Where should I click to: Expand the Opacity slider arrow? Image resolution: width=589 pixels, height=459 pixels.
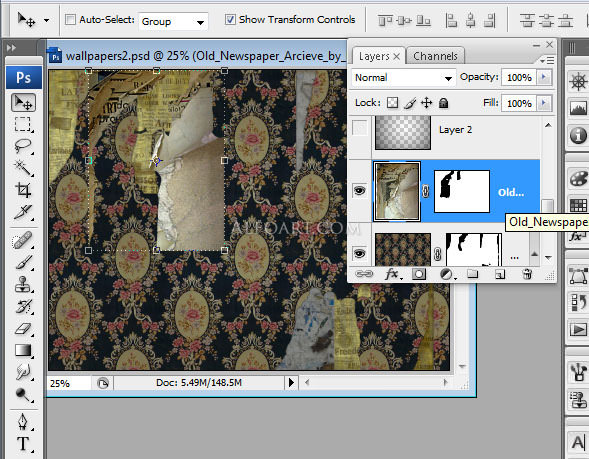tap(544, 77)
